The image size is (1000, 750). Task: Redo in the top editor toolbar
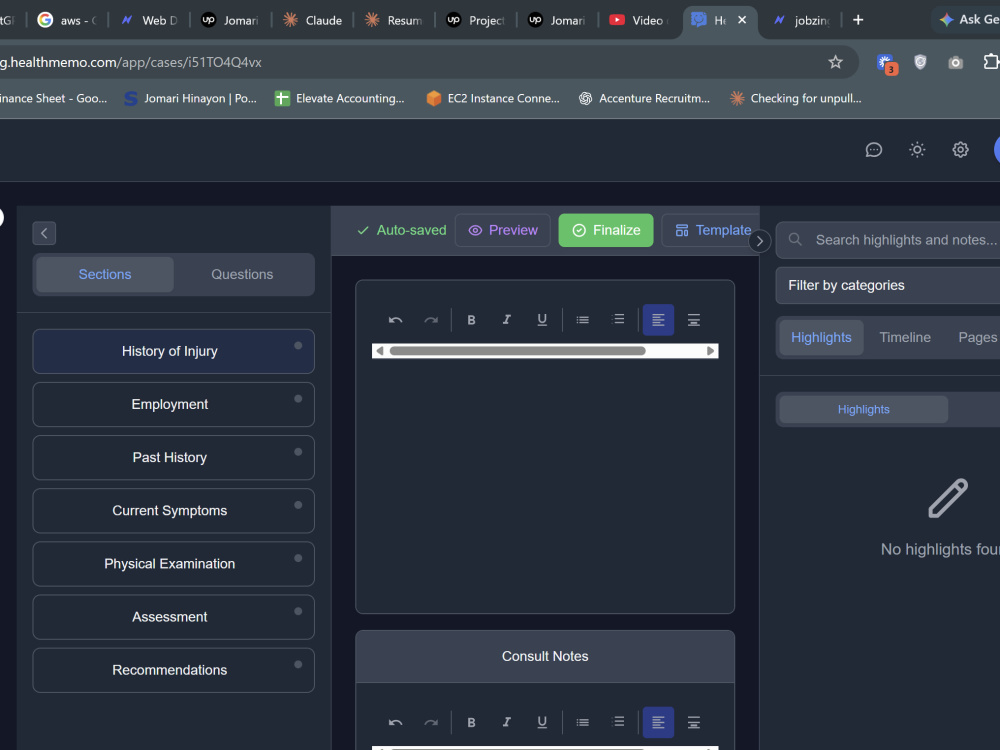tap(431, 320)
